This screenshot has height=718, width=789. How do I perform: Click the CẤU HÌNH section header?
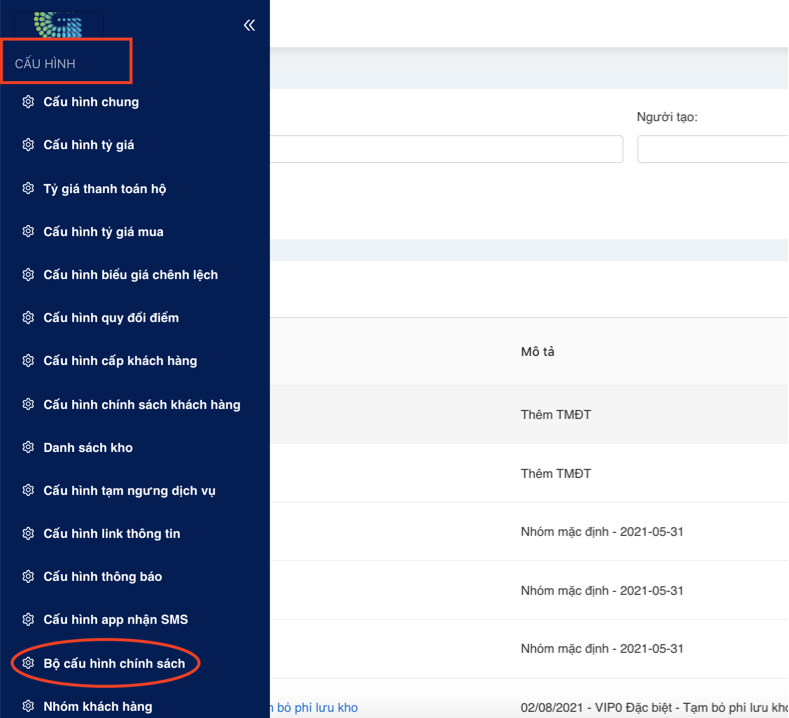point(46,64)
